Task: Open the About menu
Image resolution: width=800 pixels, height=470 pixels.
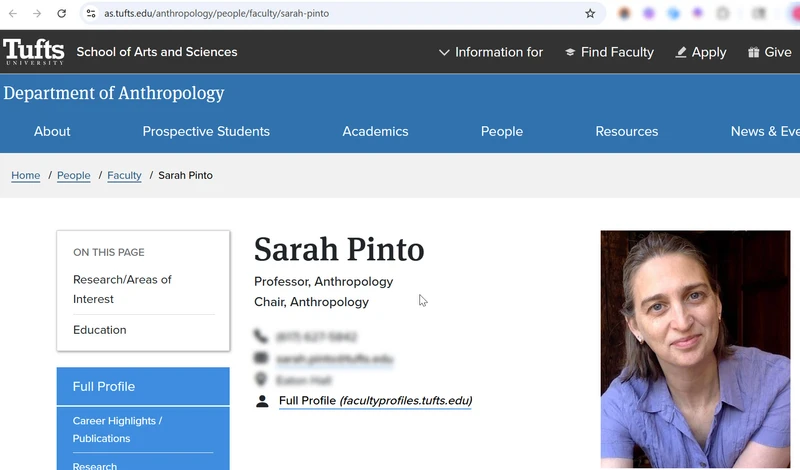Action: point(52,131)
